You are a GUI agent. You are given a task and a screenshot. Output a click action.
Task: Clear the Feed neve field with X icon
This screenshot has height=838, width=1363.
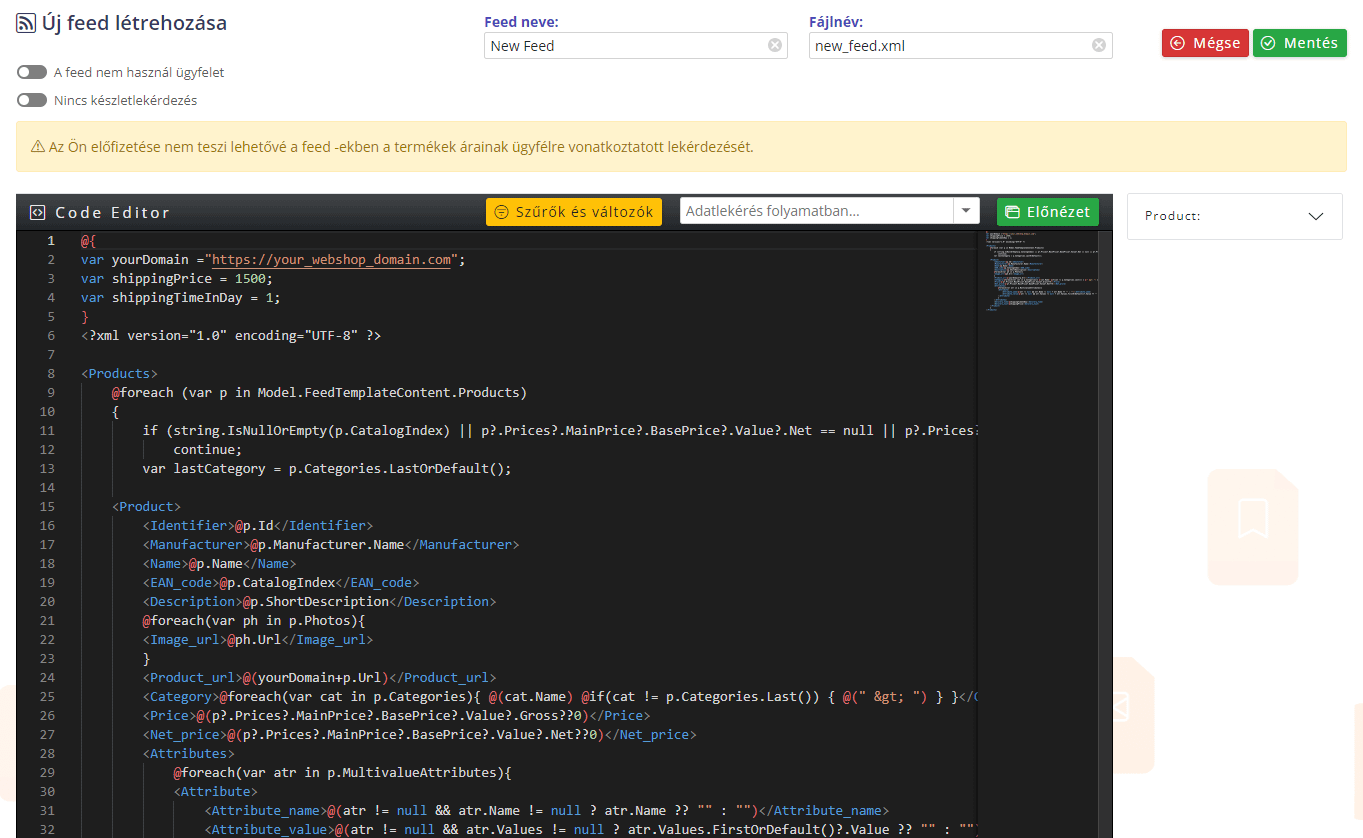[x=774, y=45]
